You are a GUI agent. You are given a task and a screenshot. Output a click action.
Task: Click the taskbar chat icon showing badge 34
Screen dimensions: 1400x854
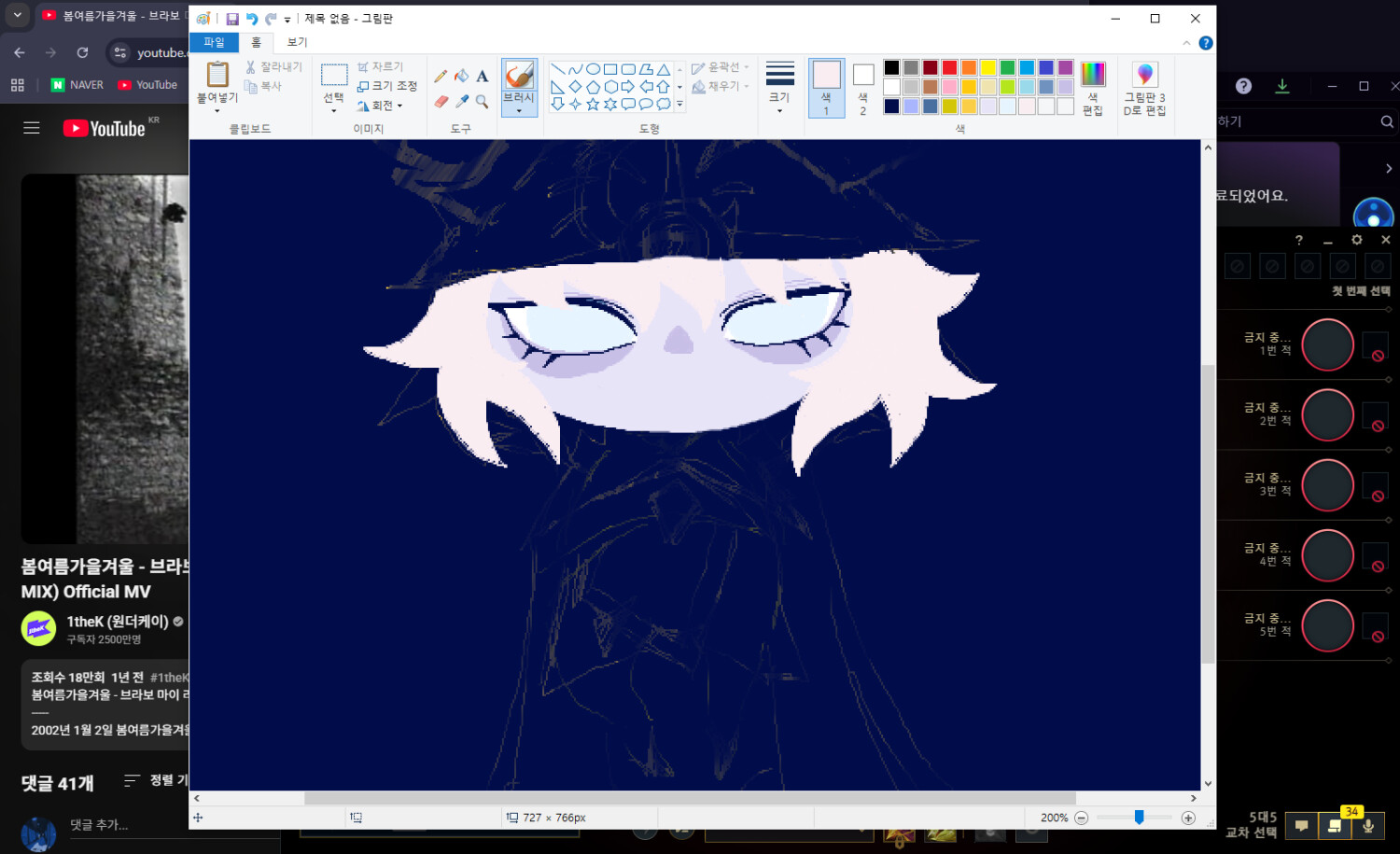point(1335,826)
